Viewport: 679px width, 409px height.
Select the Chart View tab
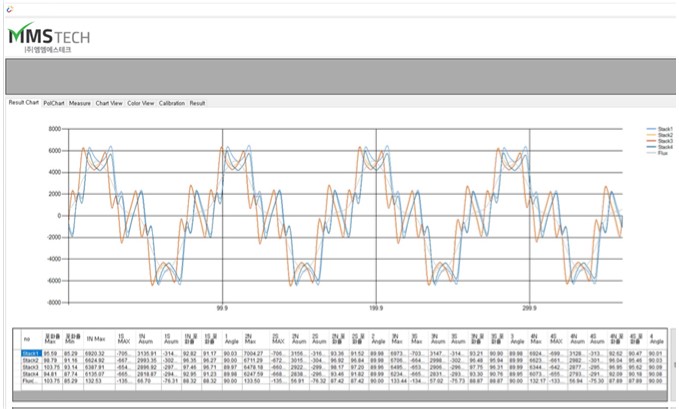click(109, 102)
